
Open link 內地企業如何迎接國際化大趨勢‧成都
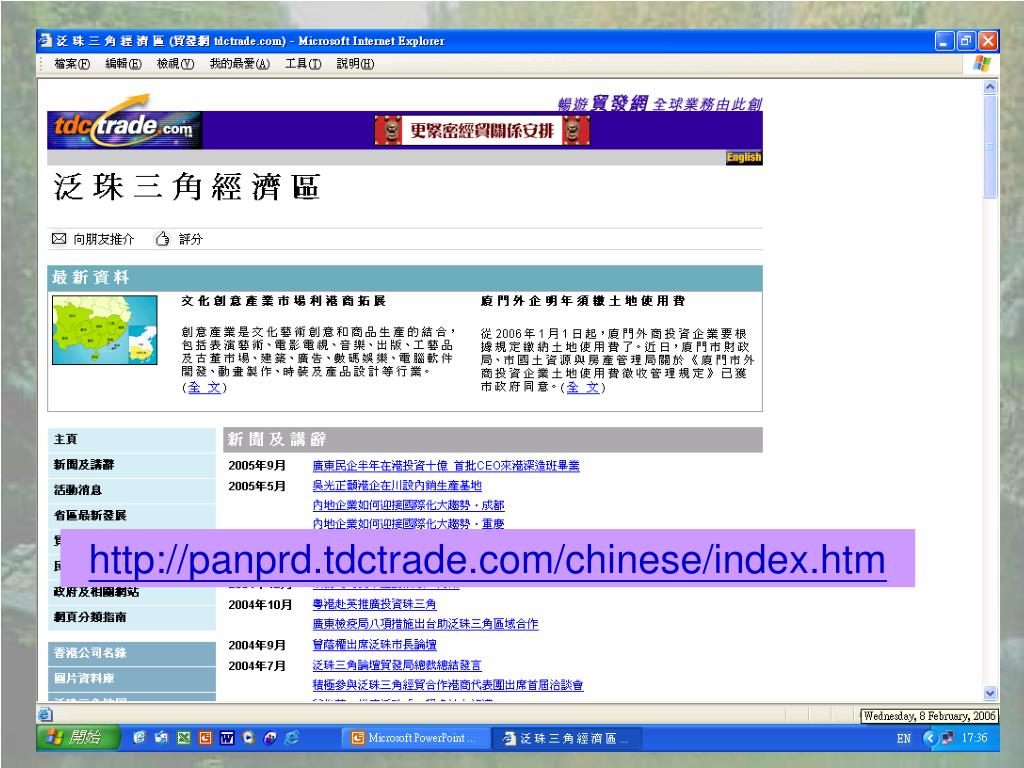[x=408, y=505]
